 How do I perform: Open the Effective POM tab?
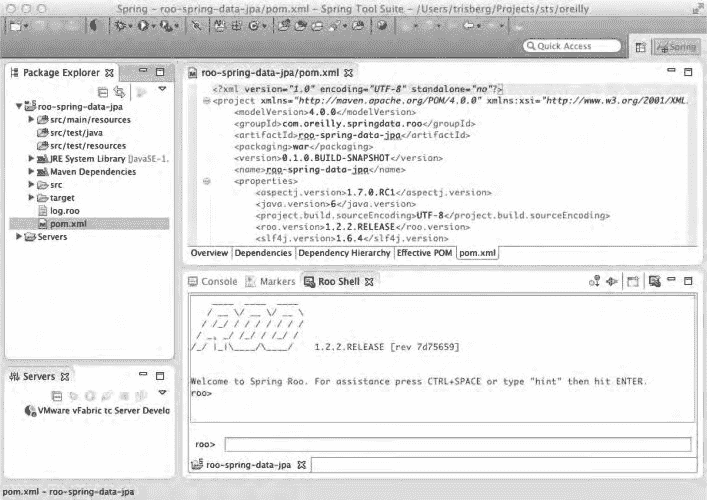pos(425,254)
